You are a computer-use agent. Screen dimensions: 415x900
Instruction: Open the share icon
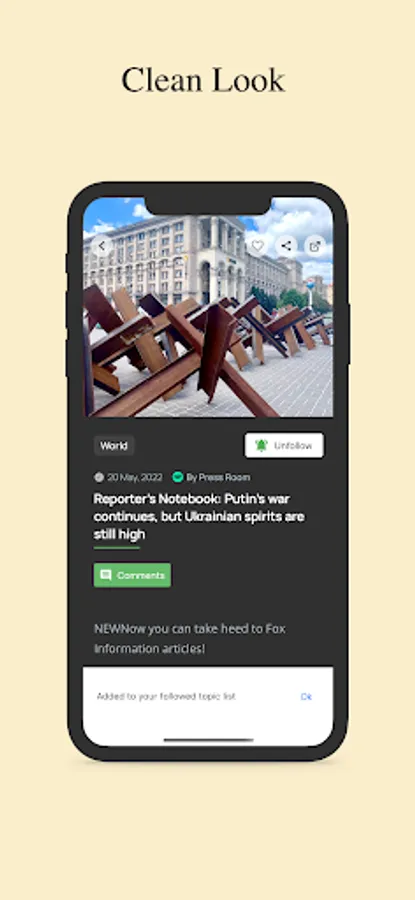point(286,246)
